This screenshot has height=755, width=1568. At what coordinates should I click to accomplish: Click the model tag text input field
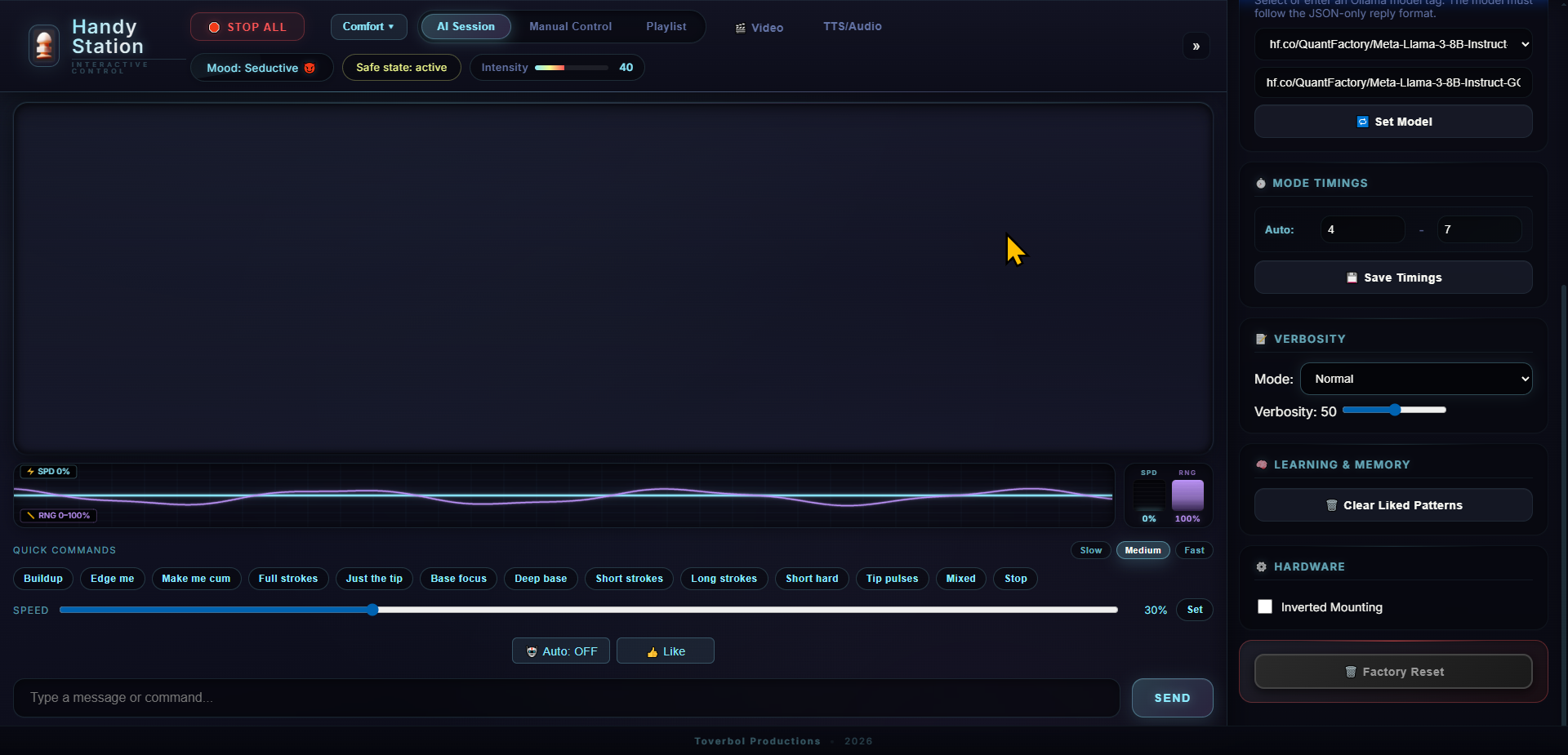[1393, 82]
